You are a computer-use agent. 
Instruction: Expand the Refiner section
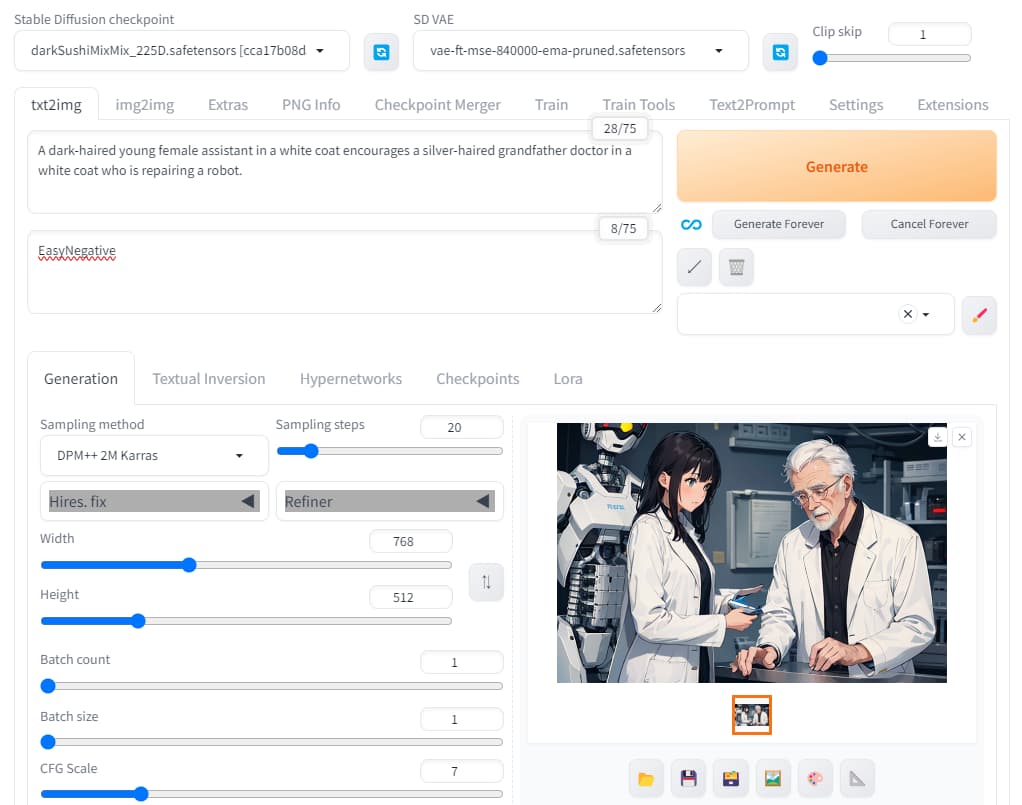tap(389, 501)
